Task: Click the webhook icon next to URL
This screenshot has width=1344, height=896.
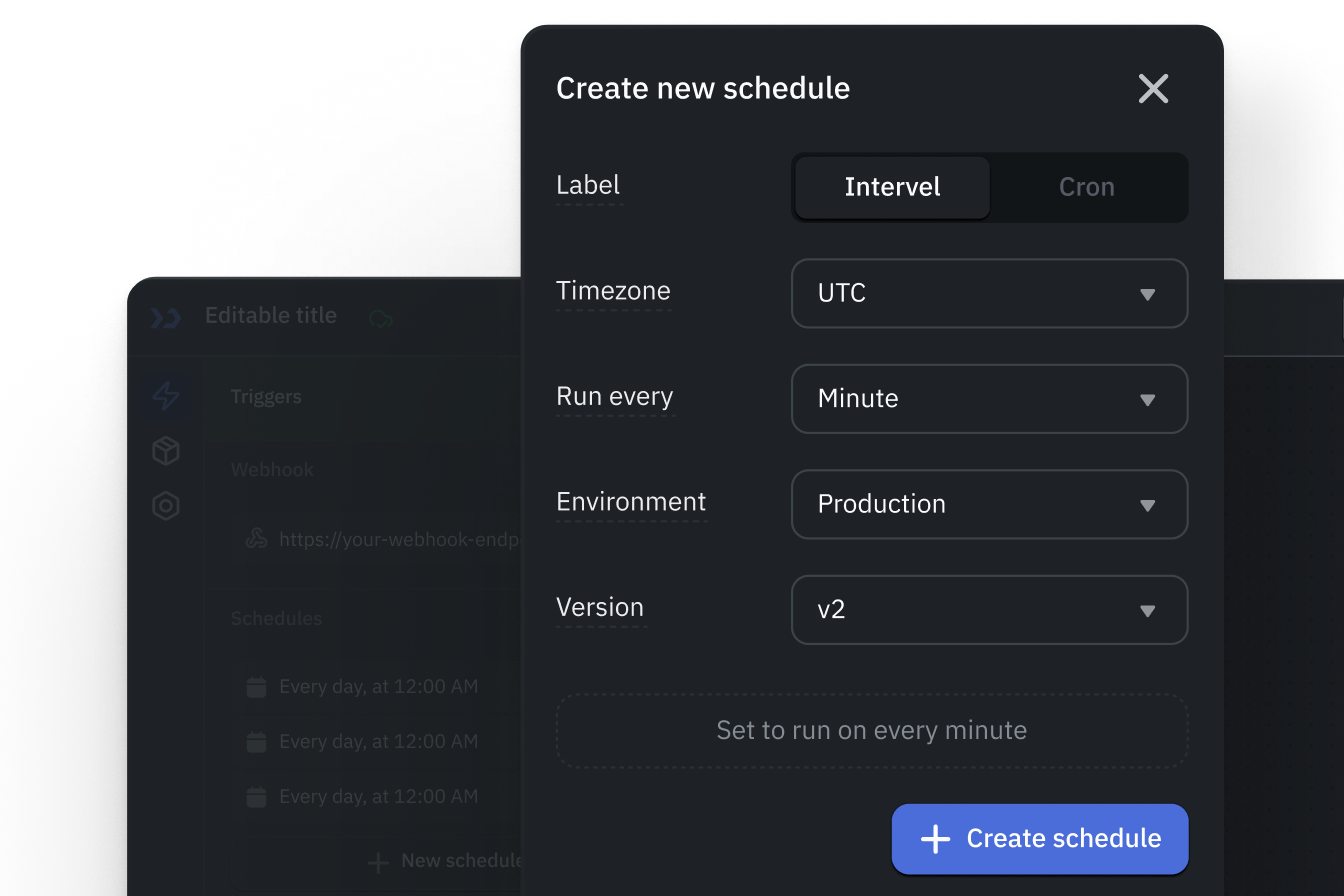Action: pyautogui.click(x=256, y=539)
